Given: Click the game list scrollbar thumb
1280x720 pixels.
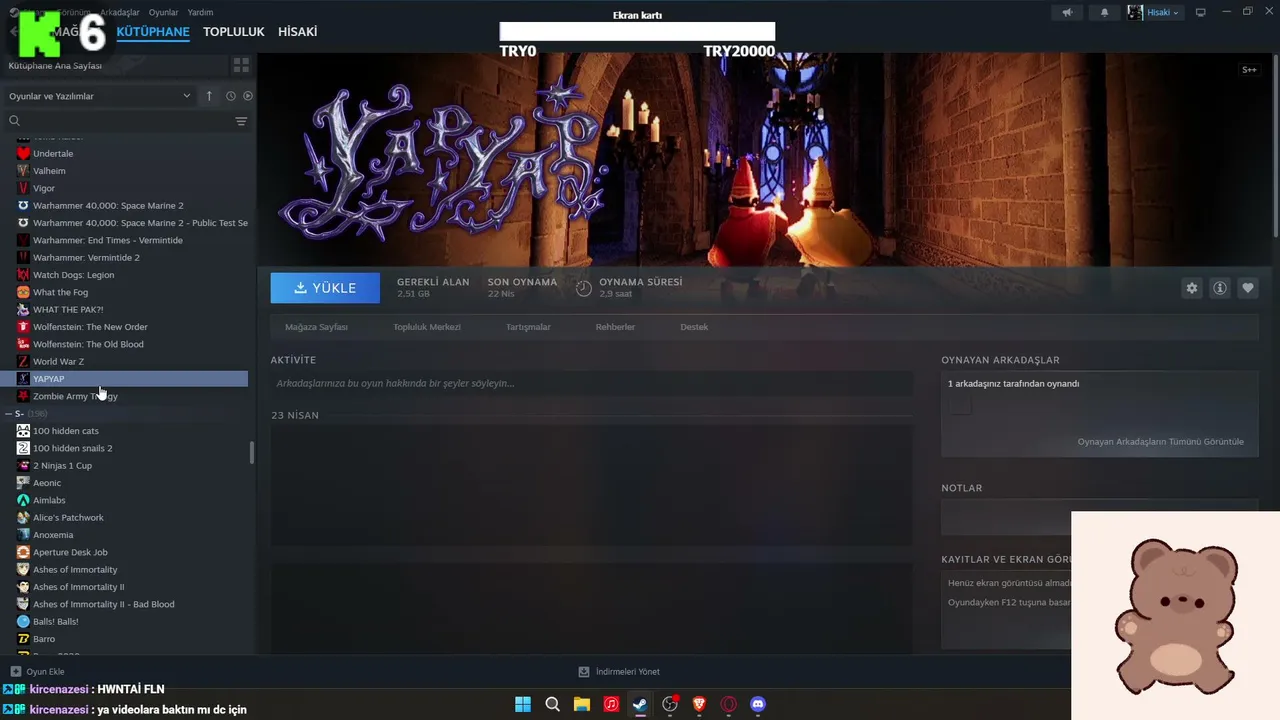Looking at the screenshot, I should pyautogui.click(x=252, y=452).
